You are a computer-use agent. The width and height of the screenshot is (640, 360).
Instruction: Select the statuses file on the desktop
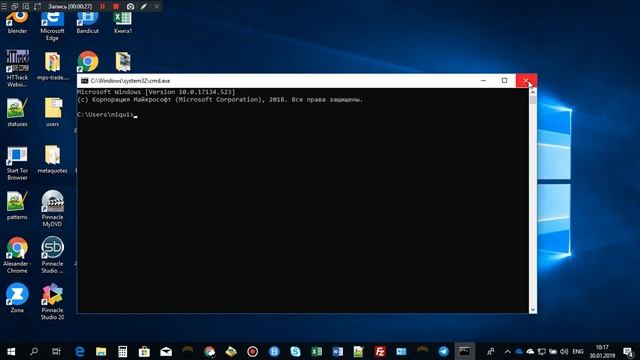pyautogui.click(x=17, y=112)
